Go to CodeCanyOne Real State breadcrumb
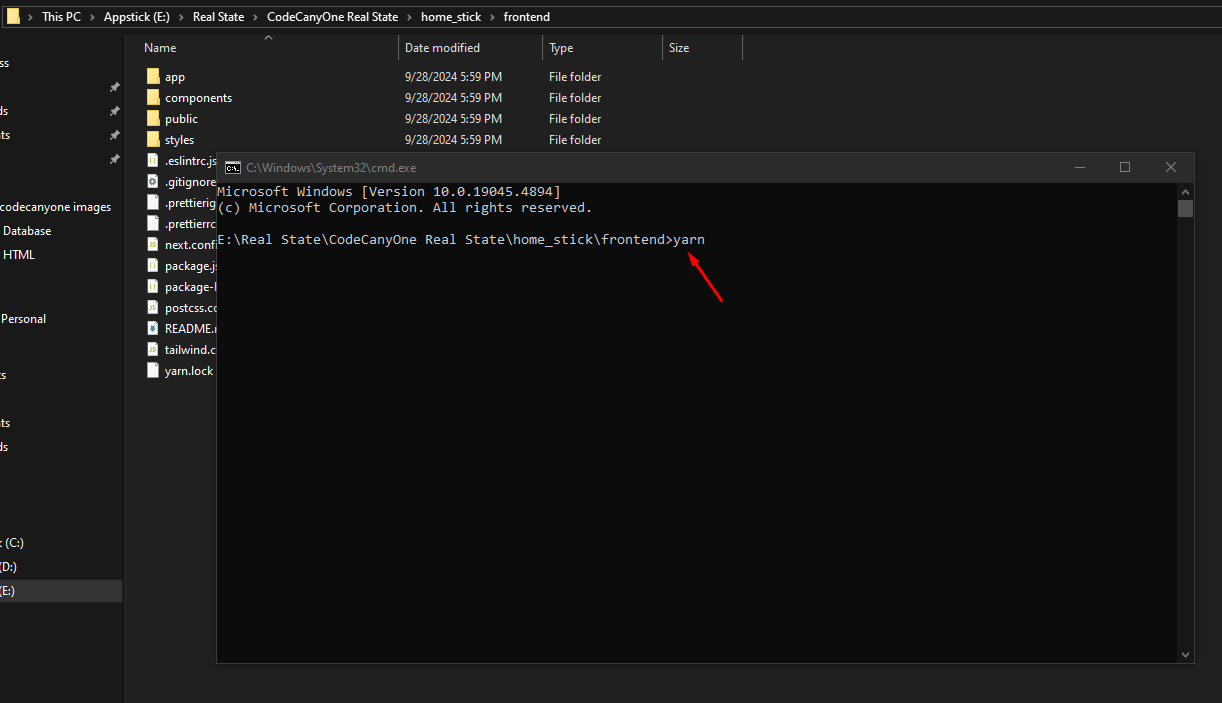Image resolution: width=1222 pixels, height=703 pixels. tap(333, 17)
